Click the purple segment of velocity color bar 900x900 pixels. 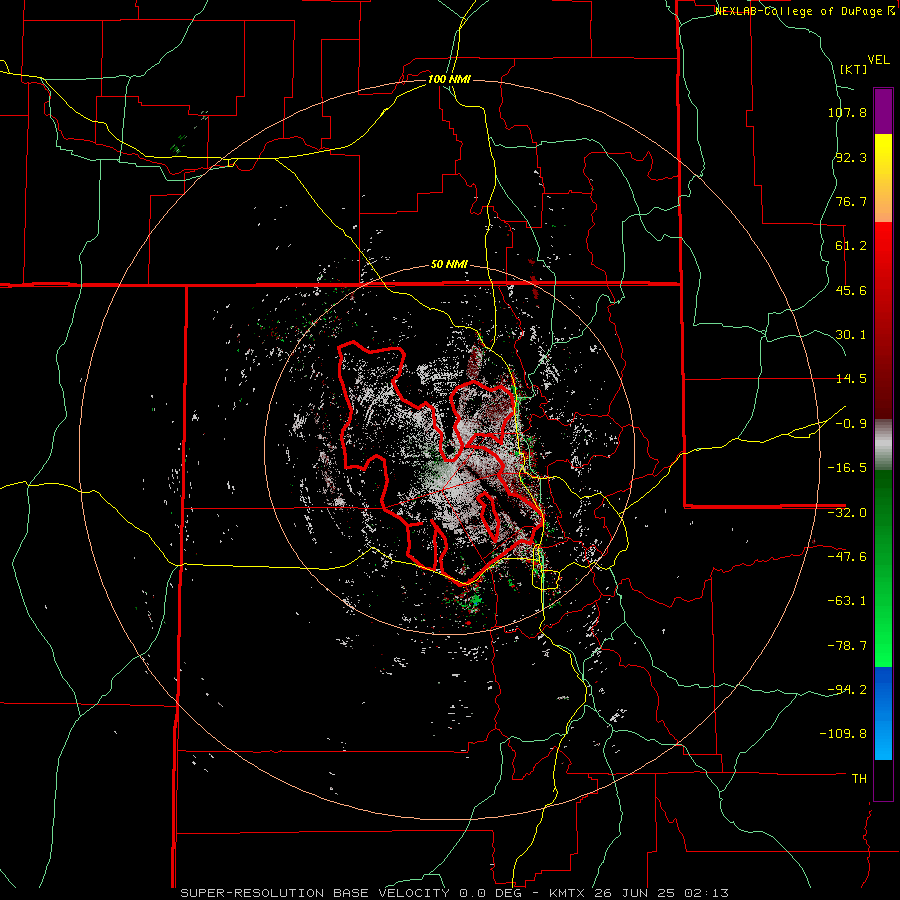(x=883, y=111)
